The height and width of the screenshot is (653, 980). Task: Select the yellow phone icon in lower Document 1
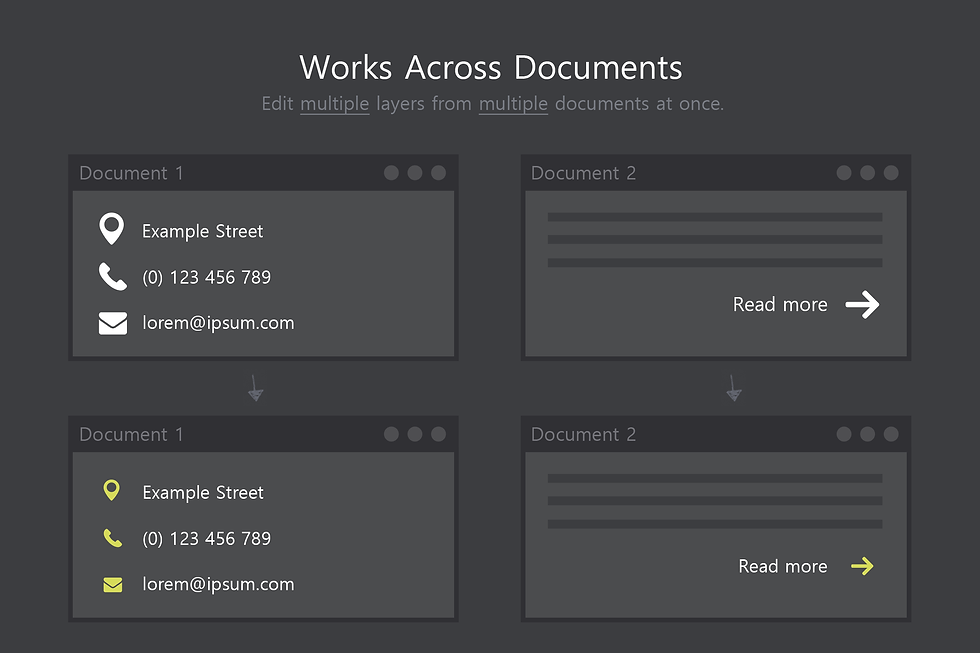(112, 537)
